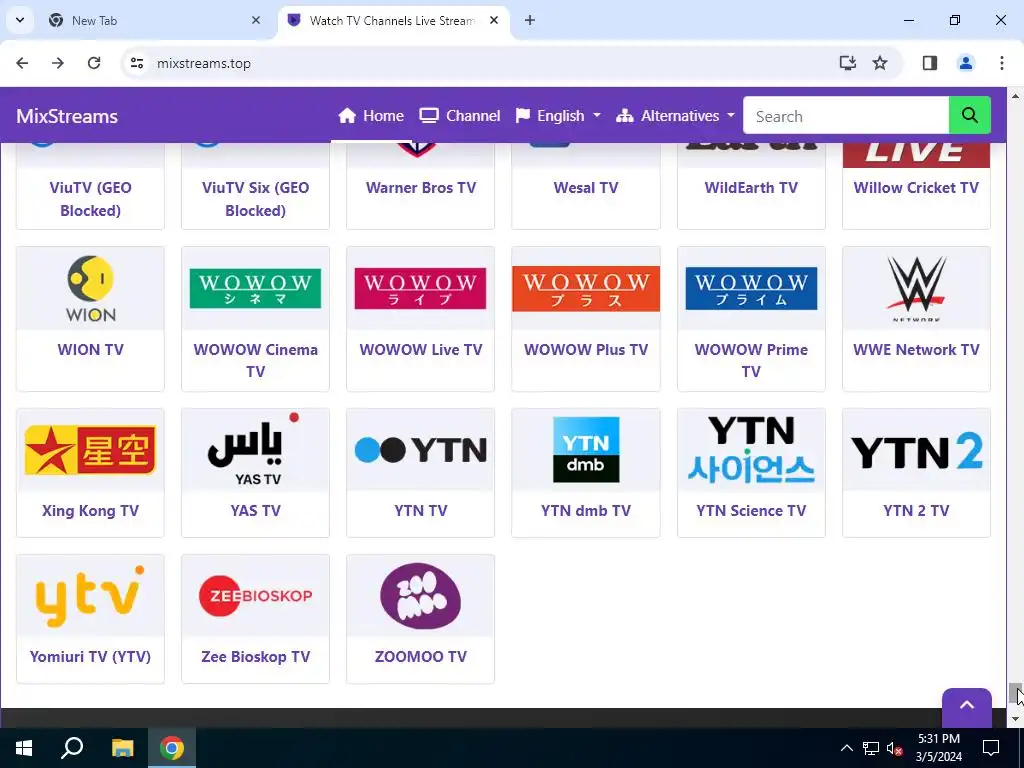The image size is (1024, 768).
Task: Open the tab search chevron
Action: (20, 20)
